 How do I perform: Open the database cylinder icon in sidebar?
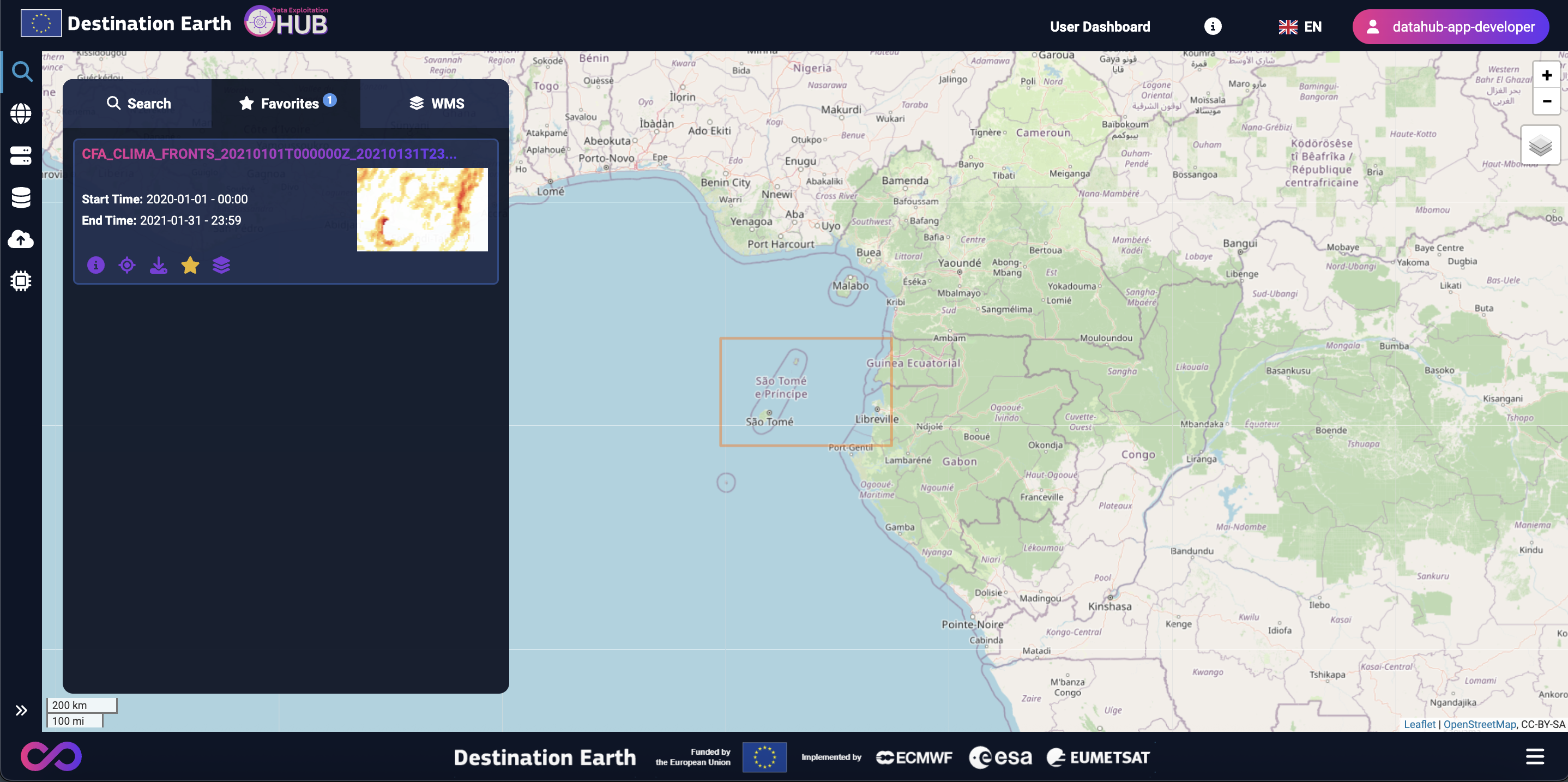[x=21, y=197]
